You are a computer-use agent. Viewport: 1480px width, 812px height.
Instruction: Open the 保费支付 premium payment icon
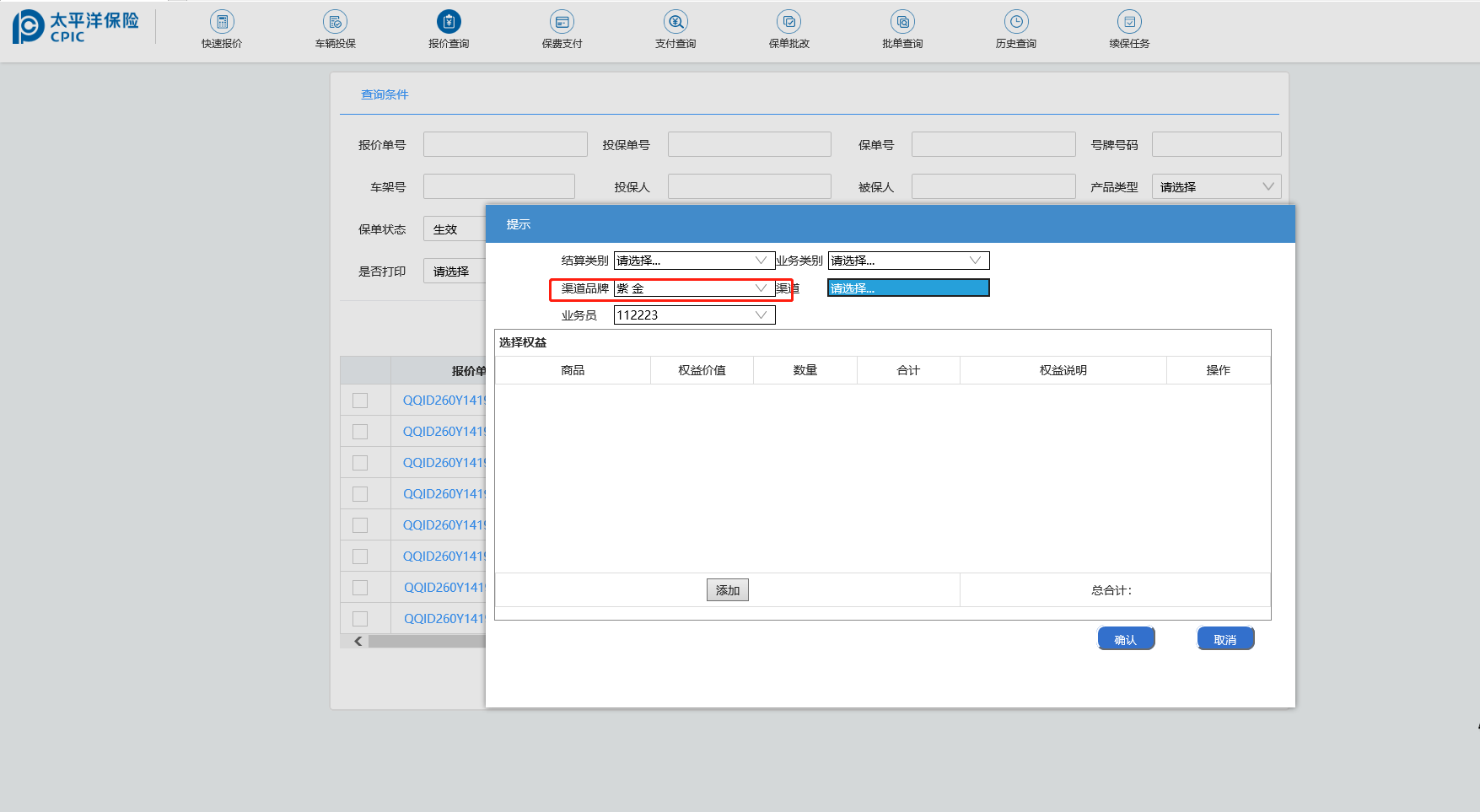(x=562, y=23)
